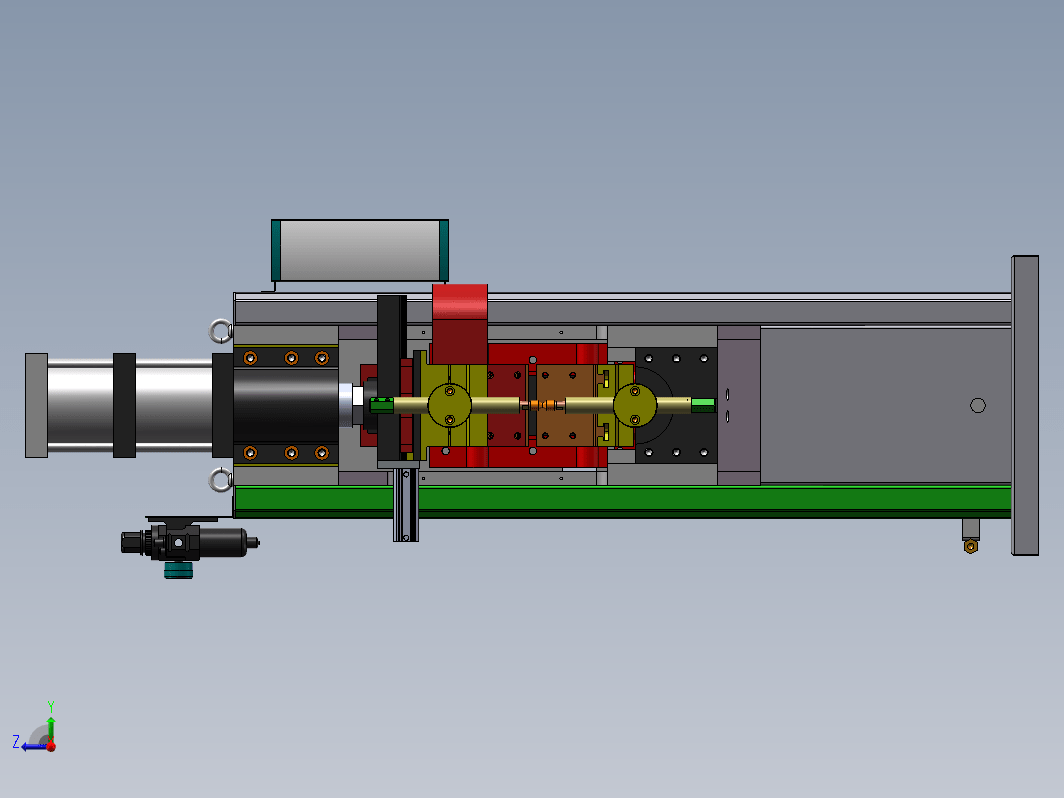Screen dimensions: 1064x798
Task: Select the green shaft tip near the black plate
Action: (x=382, y=405)
